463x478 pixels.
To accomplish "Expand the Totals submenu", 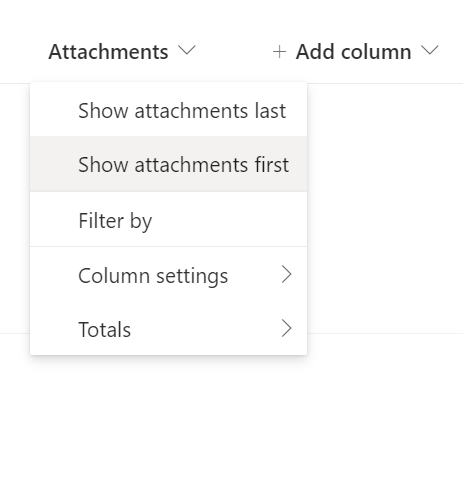I will coord(168,329).
